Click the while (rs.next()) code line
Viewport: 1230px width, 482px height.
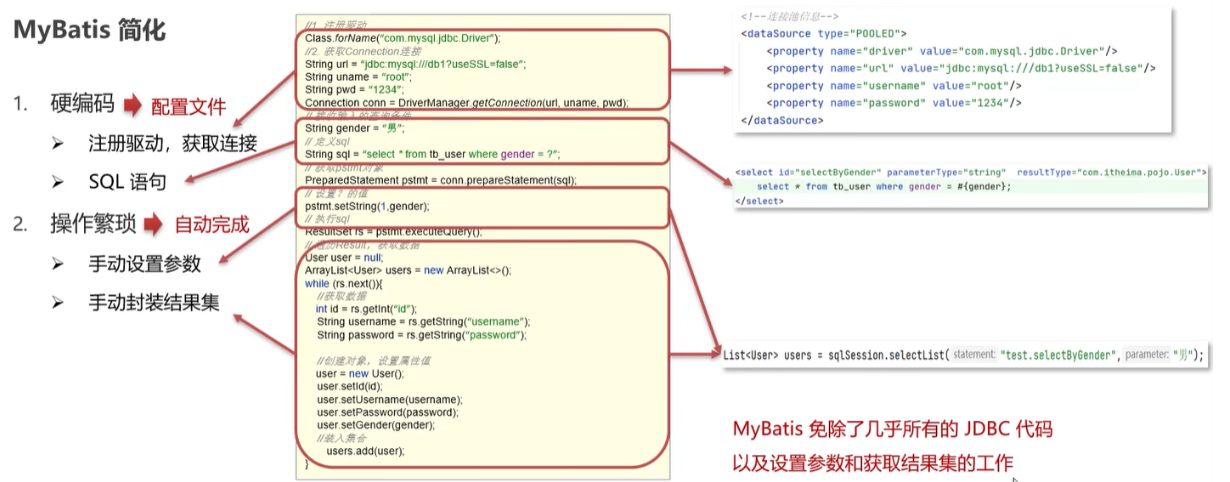tap(345, 283)
